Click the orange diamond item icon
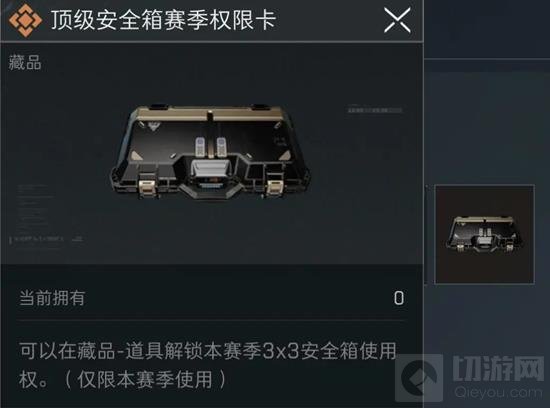Screen dimensions: 550x408 (25, 20)
